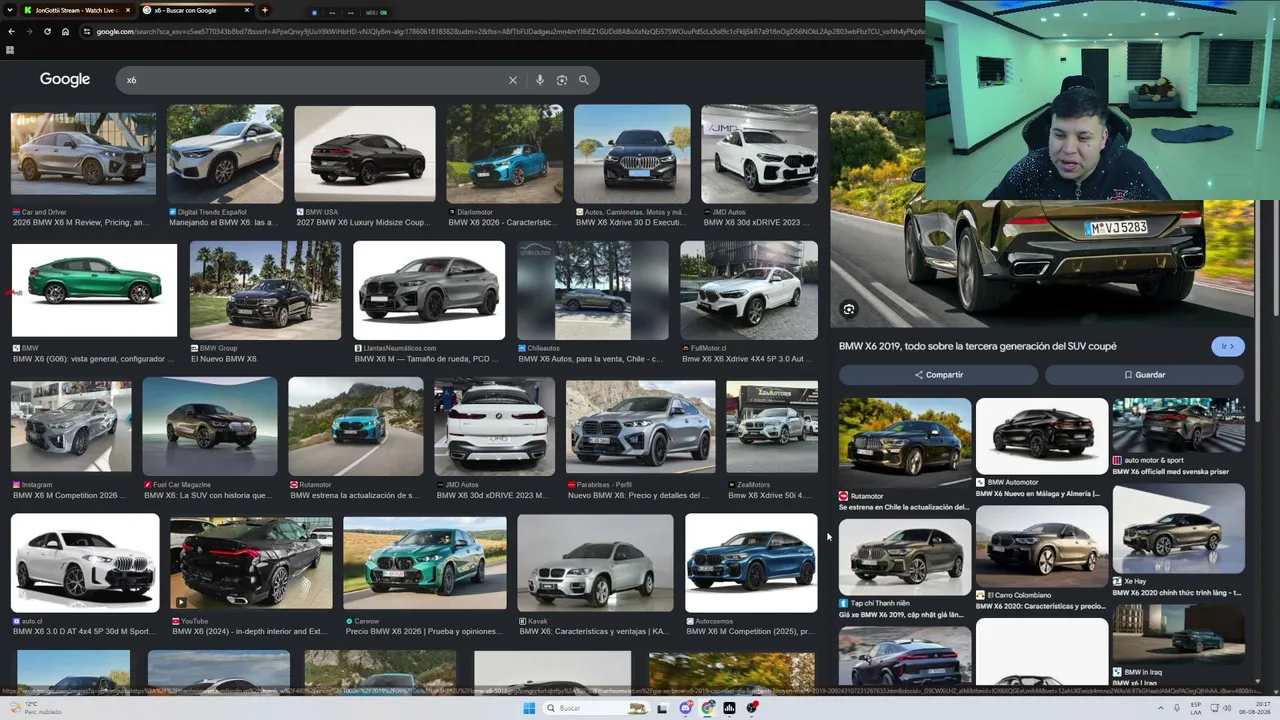Switch to Chrome in the taskbar
1280x720 pixels.
pos(708,708)
